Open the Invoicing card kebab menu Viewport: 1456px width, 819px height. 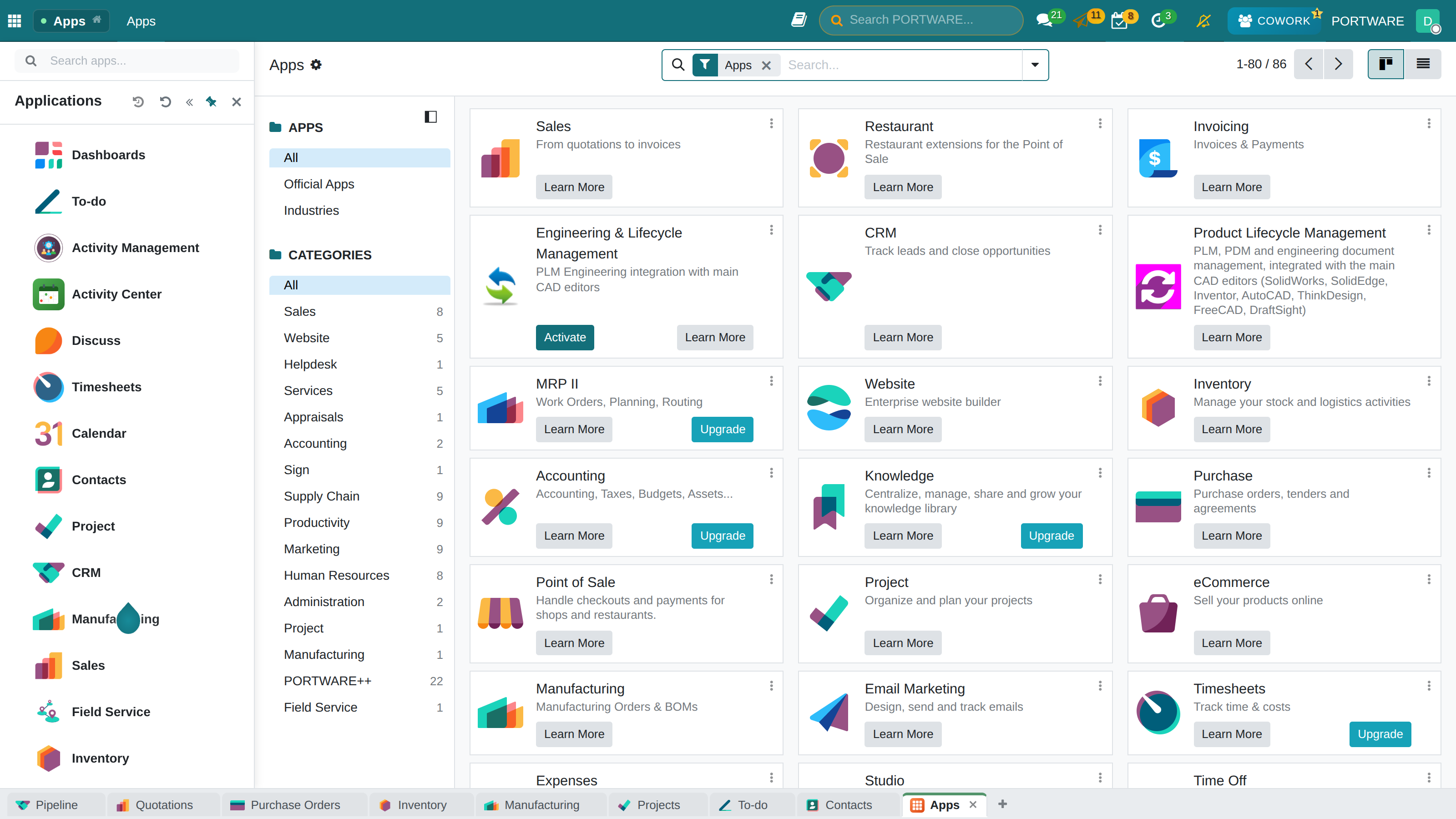[1429, 123]
